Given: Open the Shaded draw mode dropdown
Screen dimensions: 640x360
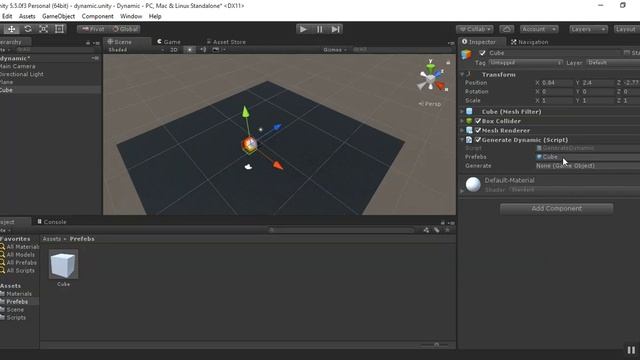Looking at the screenshot, I should pos(136,50).
